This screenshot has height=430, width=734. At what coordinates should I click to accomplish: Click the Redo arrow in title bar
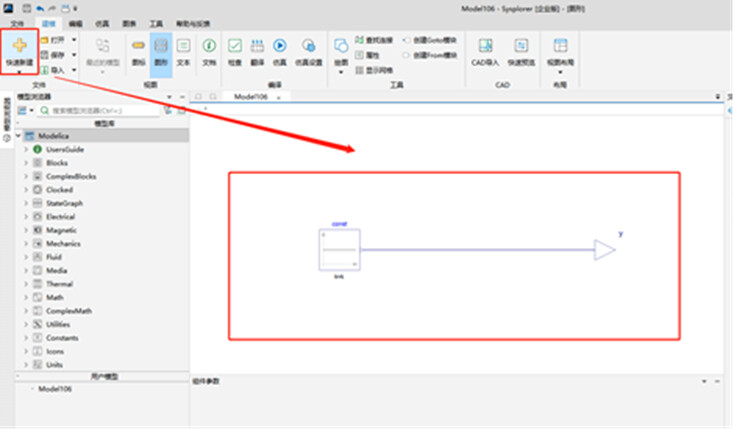coord(52,8)
